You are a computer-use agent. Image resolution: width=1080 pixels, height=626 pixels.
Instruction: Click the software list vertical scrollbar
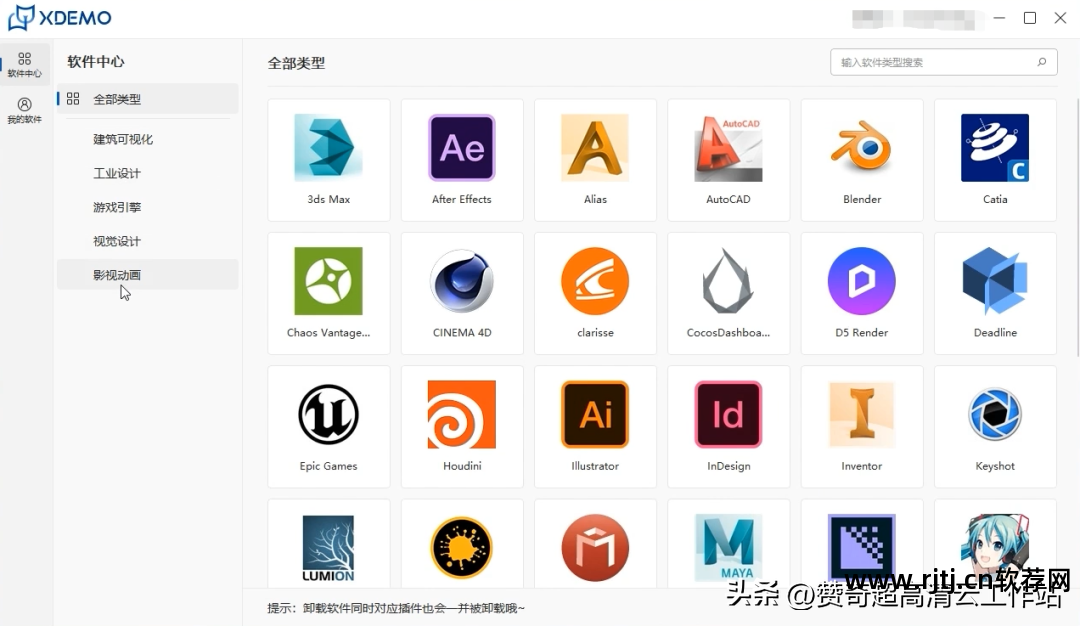click(x=1077, y=227)
